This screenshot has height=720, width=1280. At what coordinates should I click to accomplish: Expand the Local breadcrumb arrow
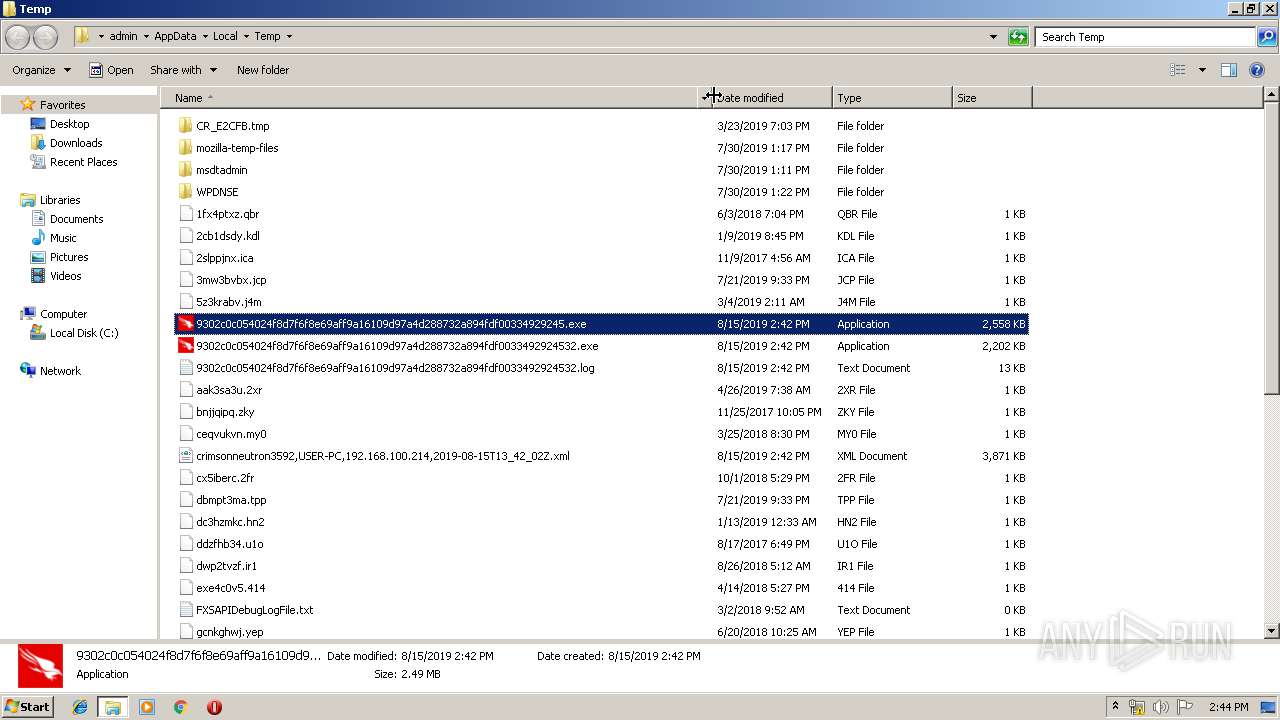(246, 37)
